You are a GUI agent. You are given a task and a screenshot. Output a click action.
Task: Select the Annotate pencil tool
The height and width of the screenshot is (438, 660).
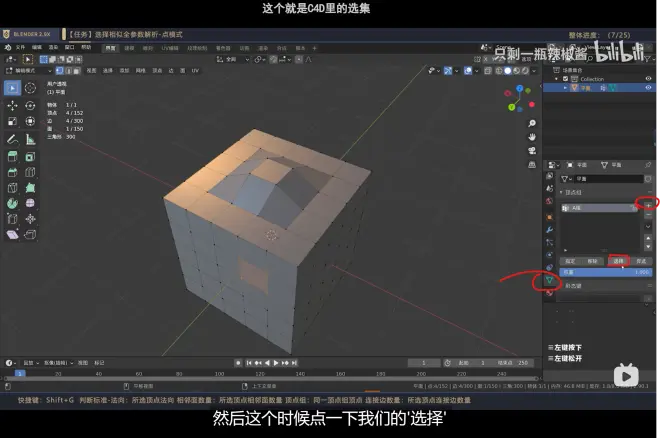[x=12, y=139]
